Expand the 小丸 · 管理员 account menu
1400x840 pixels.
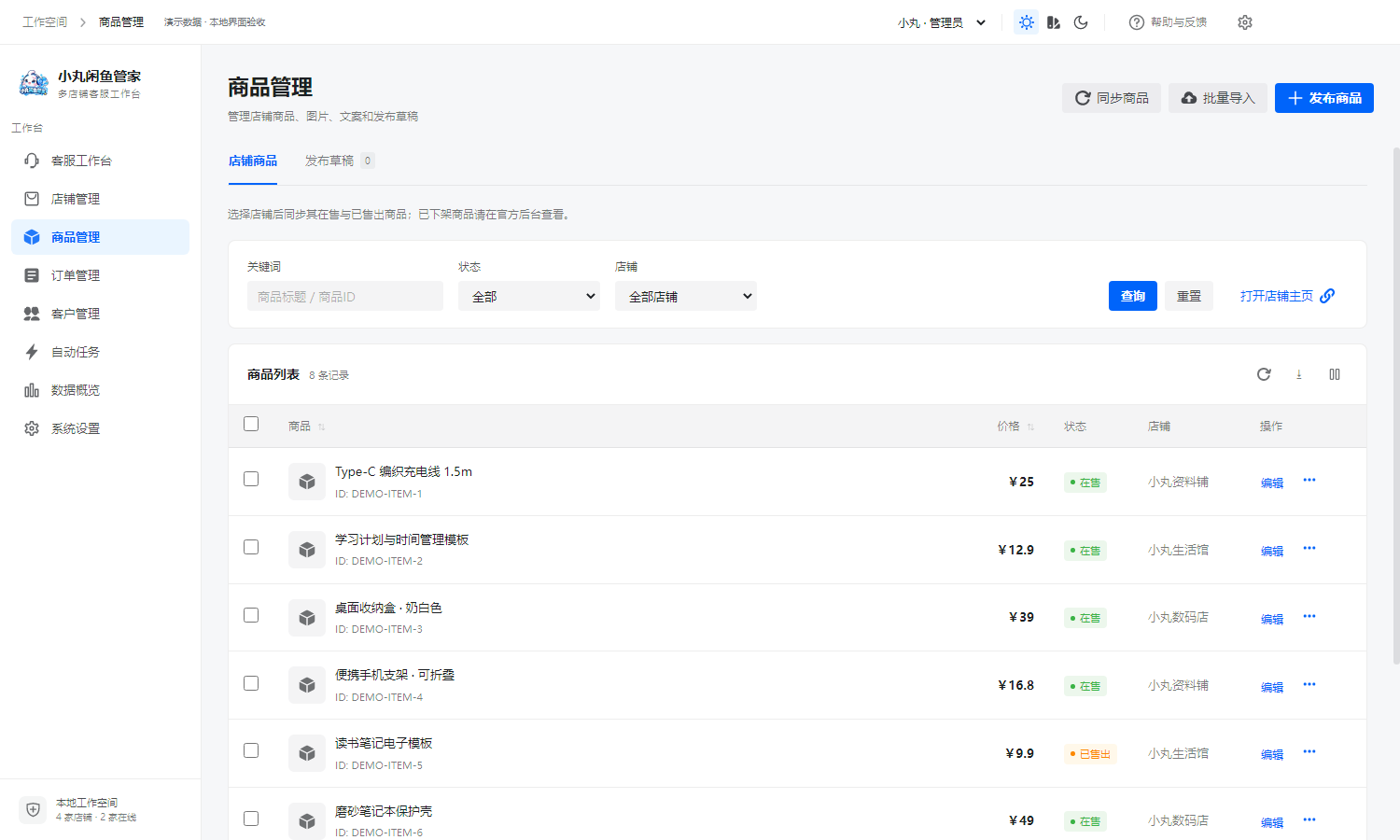942,22
